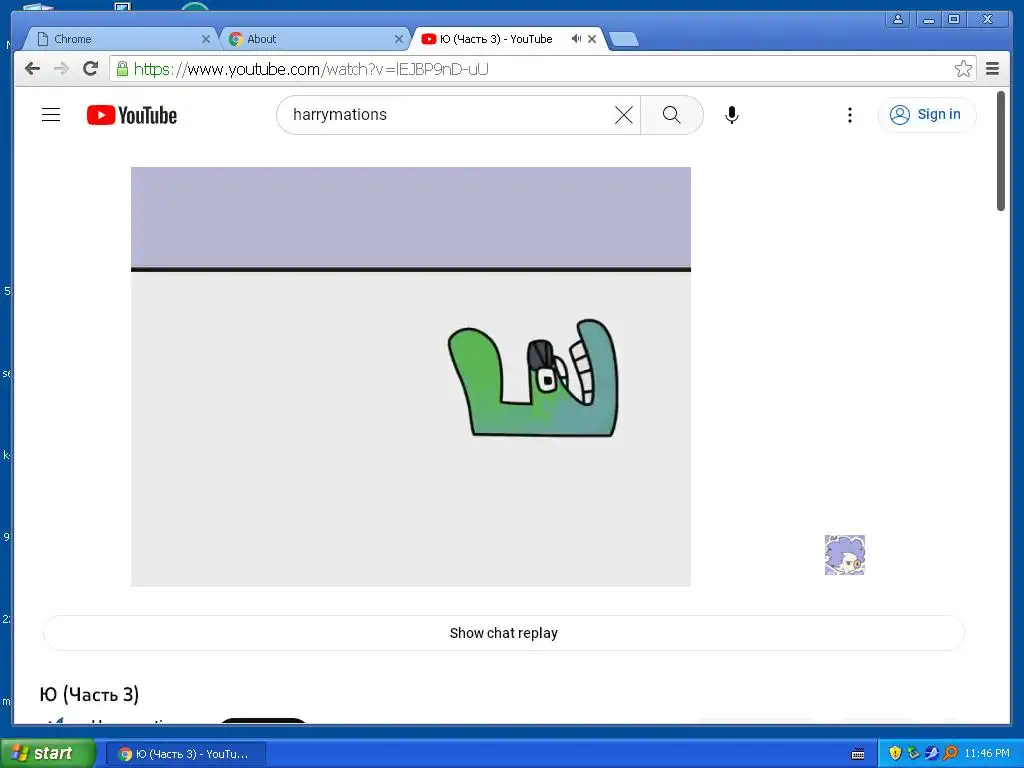The width and height of the screenshot is (1024, 768).
Task: Click the security shield tray icon
Action: click(x=895, y=754)
